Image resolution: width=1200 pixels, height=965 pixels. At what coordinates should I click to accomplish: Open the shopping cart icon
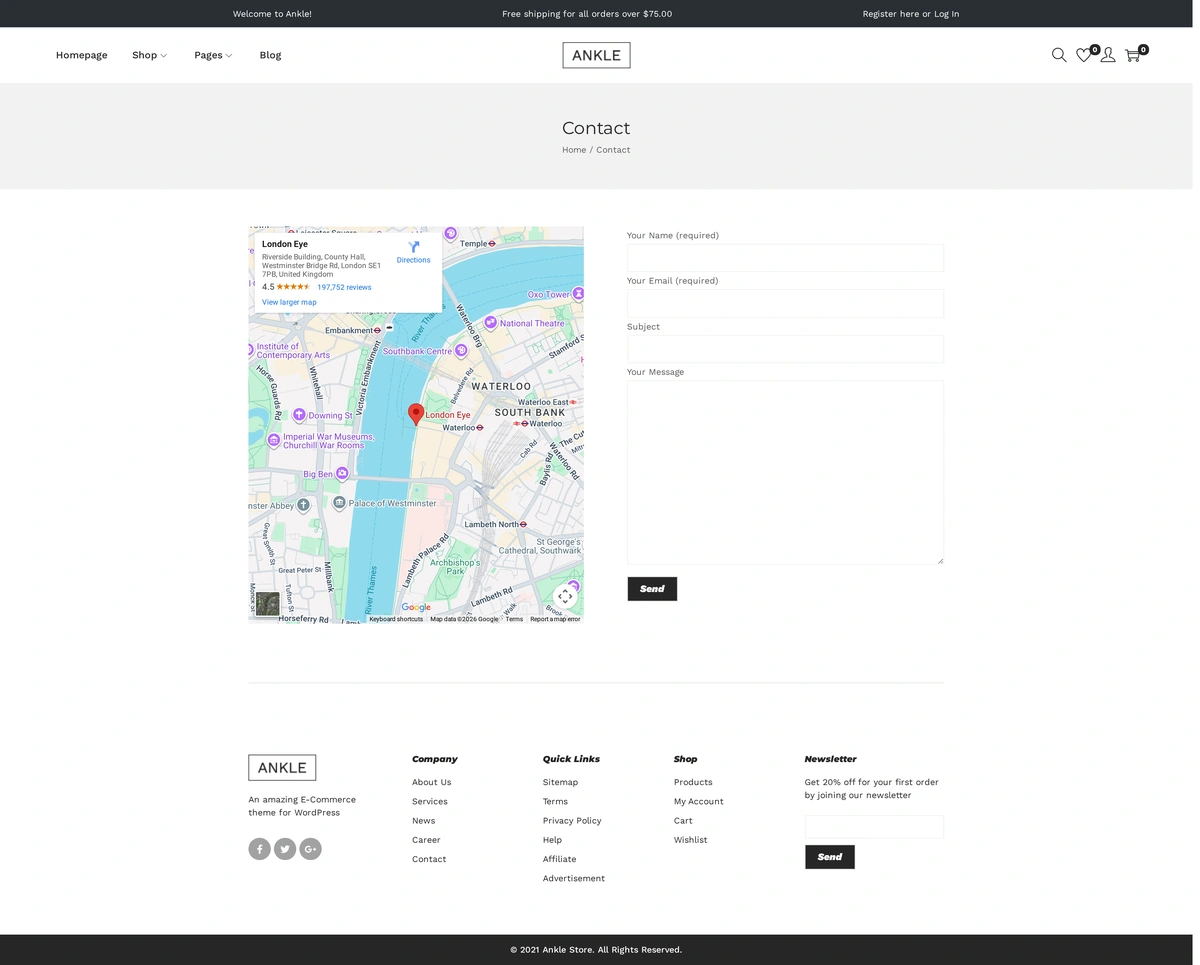(1132, 56)
